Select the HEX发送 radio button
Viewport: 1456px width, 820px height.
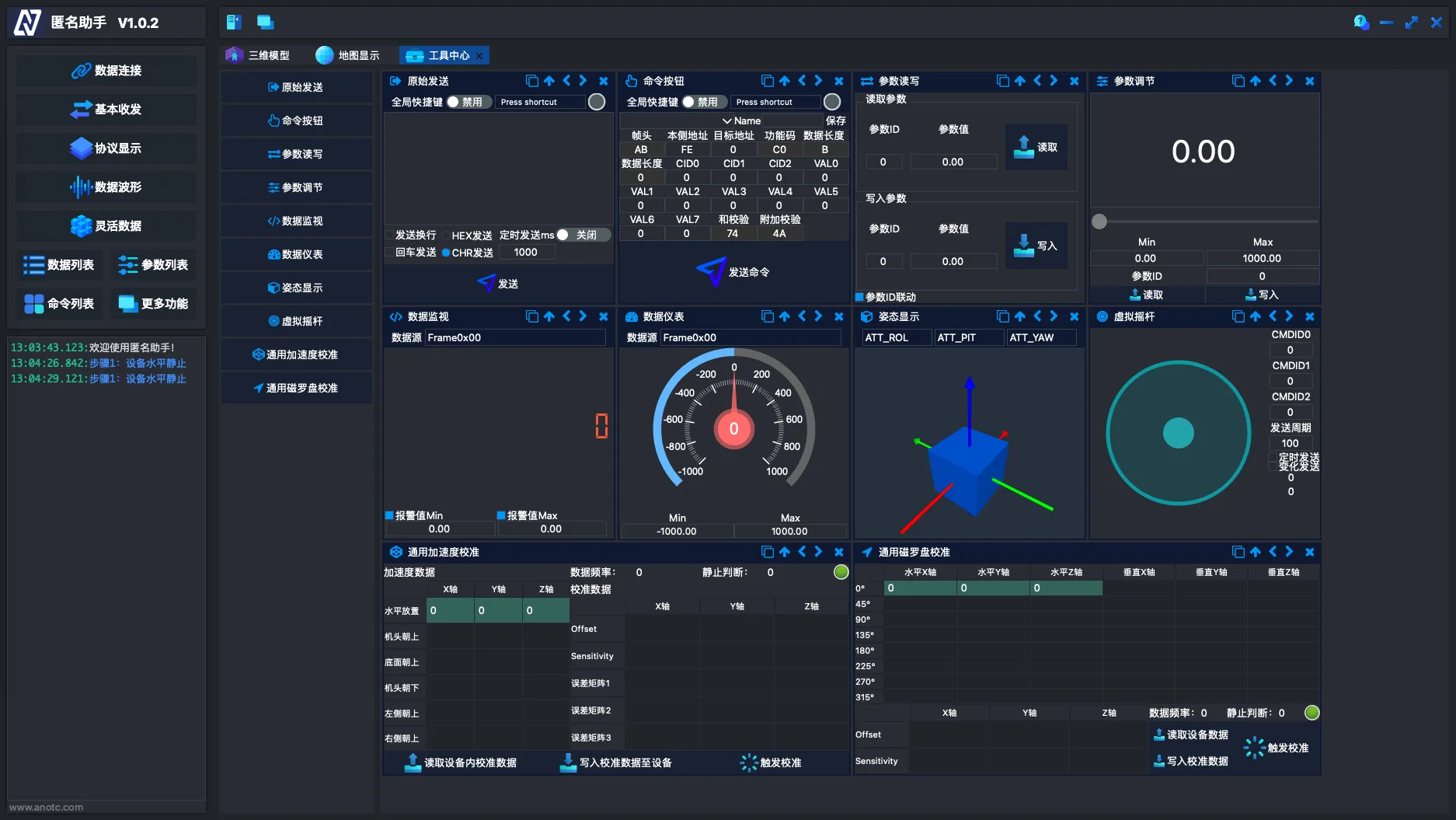coord(446,236)
